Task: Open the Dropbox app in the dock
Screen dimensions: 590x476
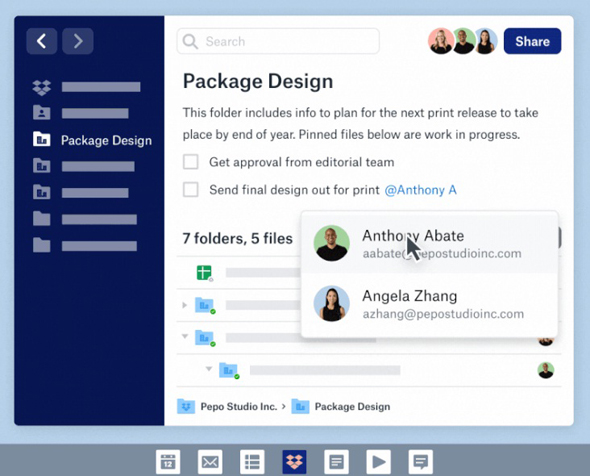Action: pos(294,462)
